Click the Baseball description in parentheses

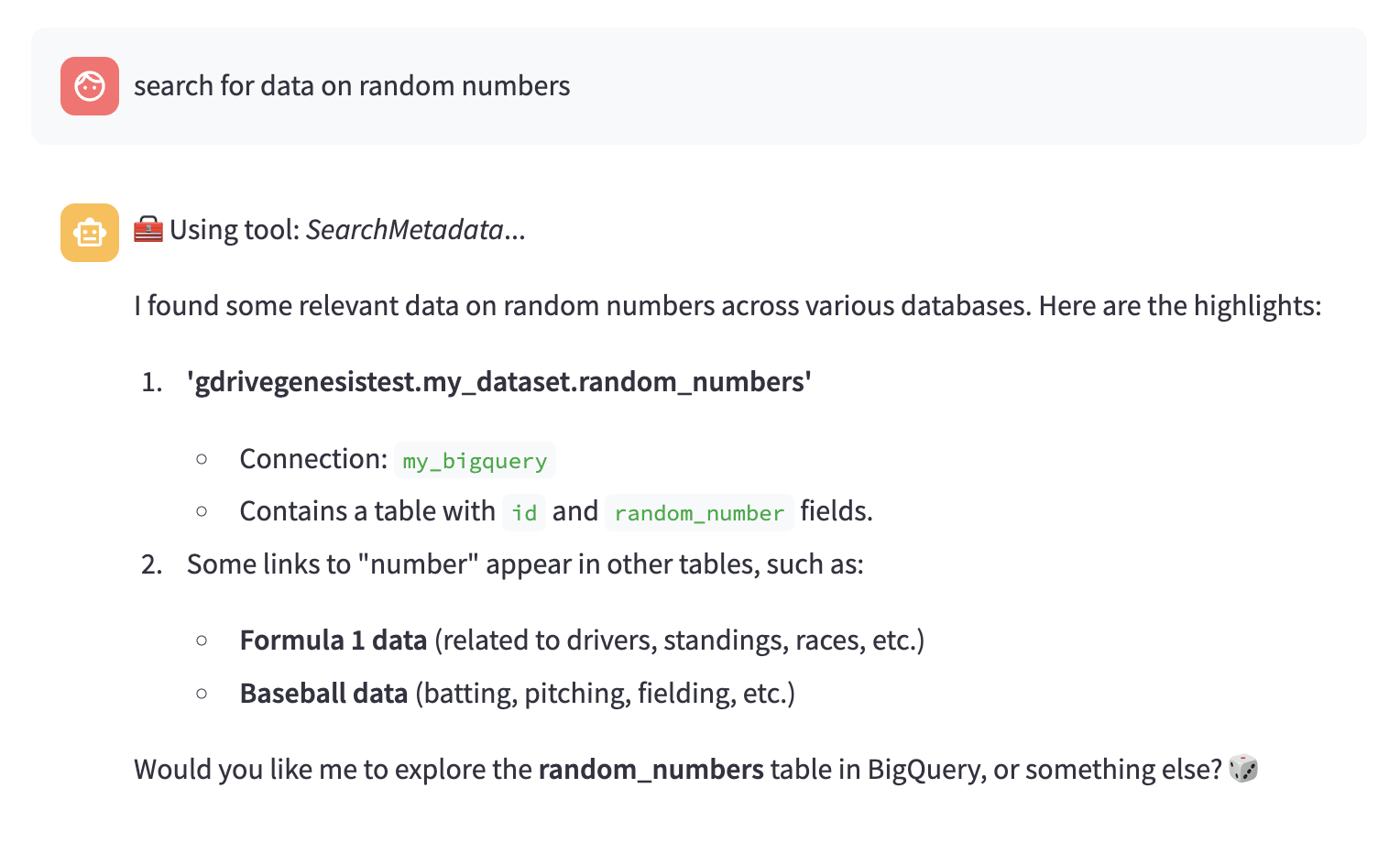coord(605,694)
